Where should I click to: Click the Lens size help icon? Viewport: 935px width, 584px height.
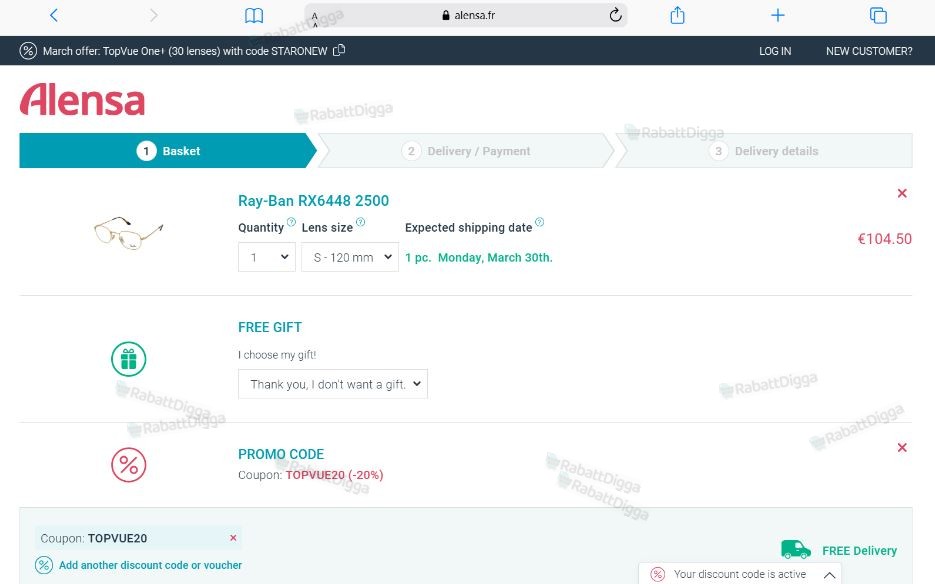[x=360, y=222]
